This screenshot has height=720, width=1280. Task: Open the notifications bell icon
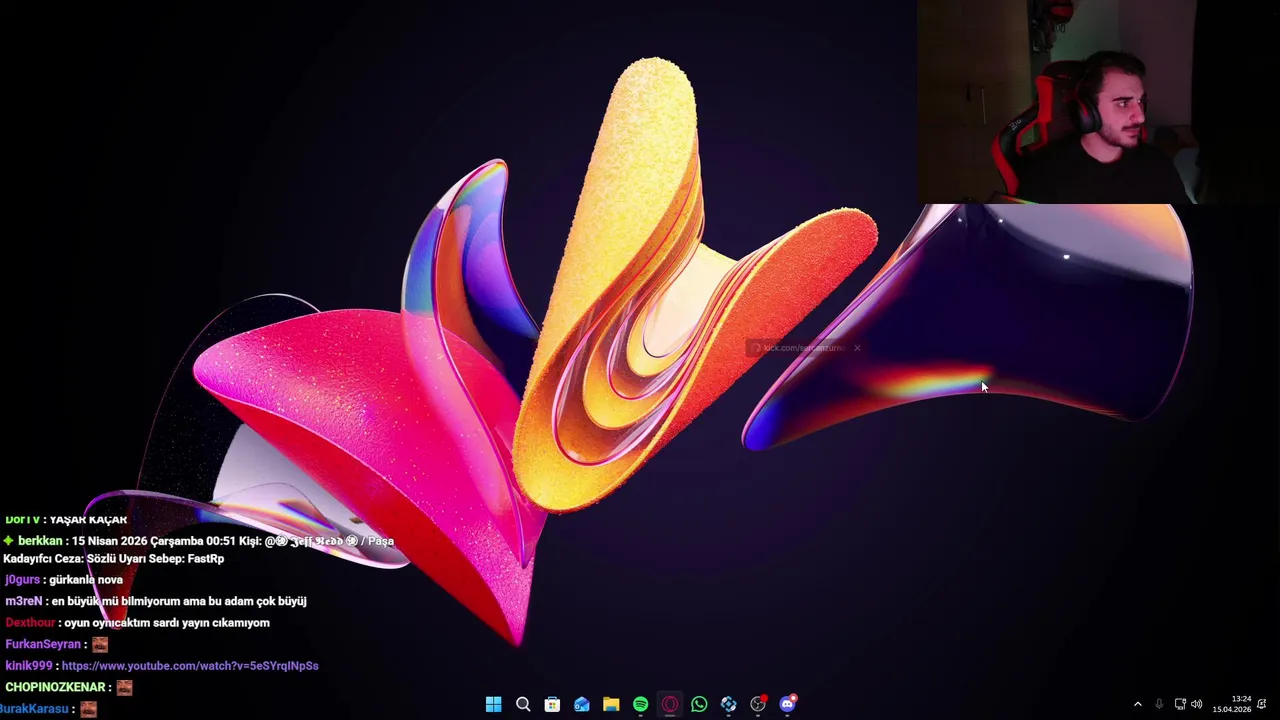pyautogui.click(x=1262, y=704)
